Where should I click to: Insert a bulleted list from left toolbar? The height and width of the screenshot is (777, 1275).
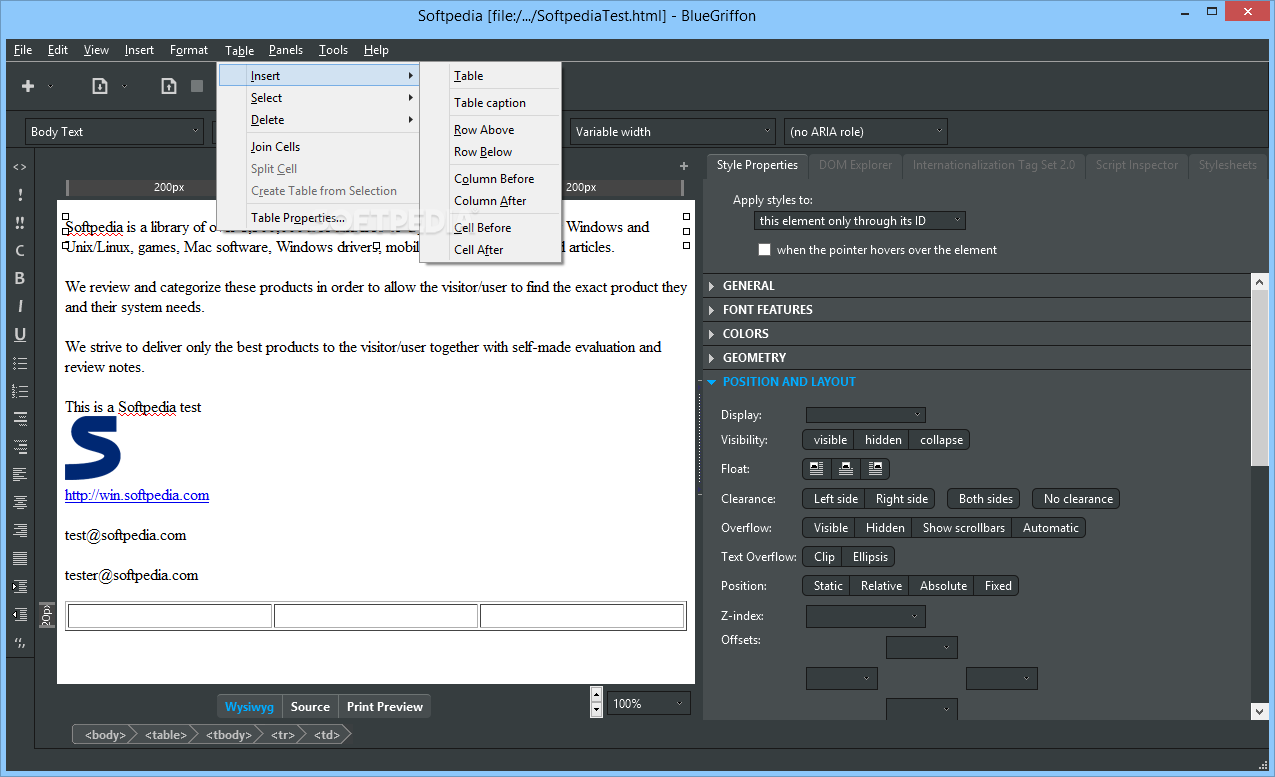pyautogui.click(x=20, y=363)
